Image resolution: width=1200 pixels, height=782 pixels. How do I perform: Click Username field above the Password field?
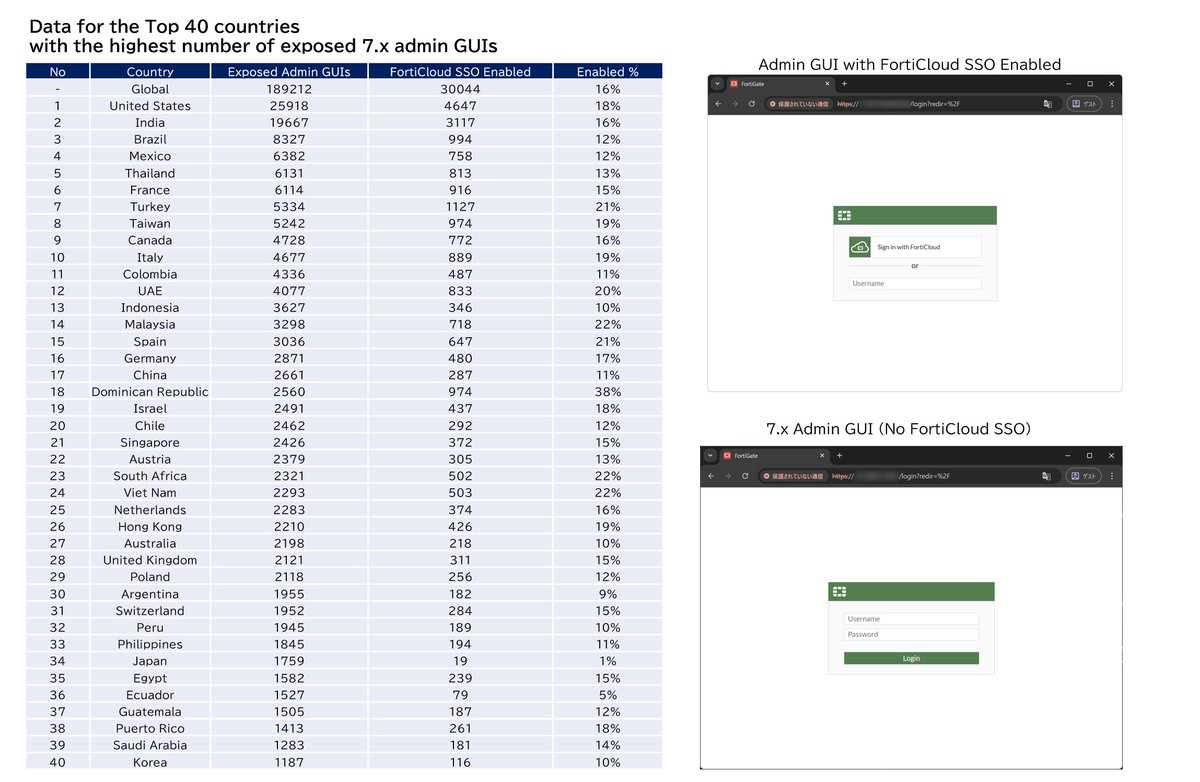tap(911, 619)
